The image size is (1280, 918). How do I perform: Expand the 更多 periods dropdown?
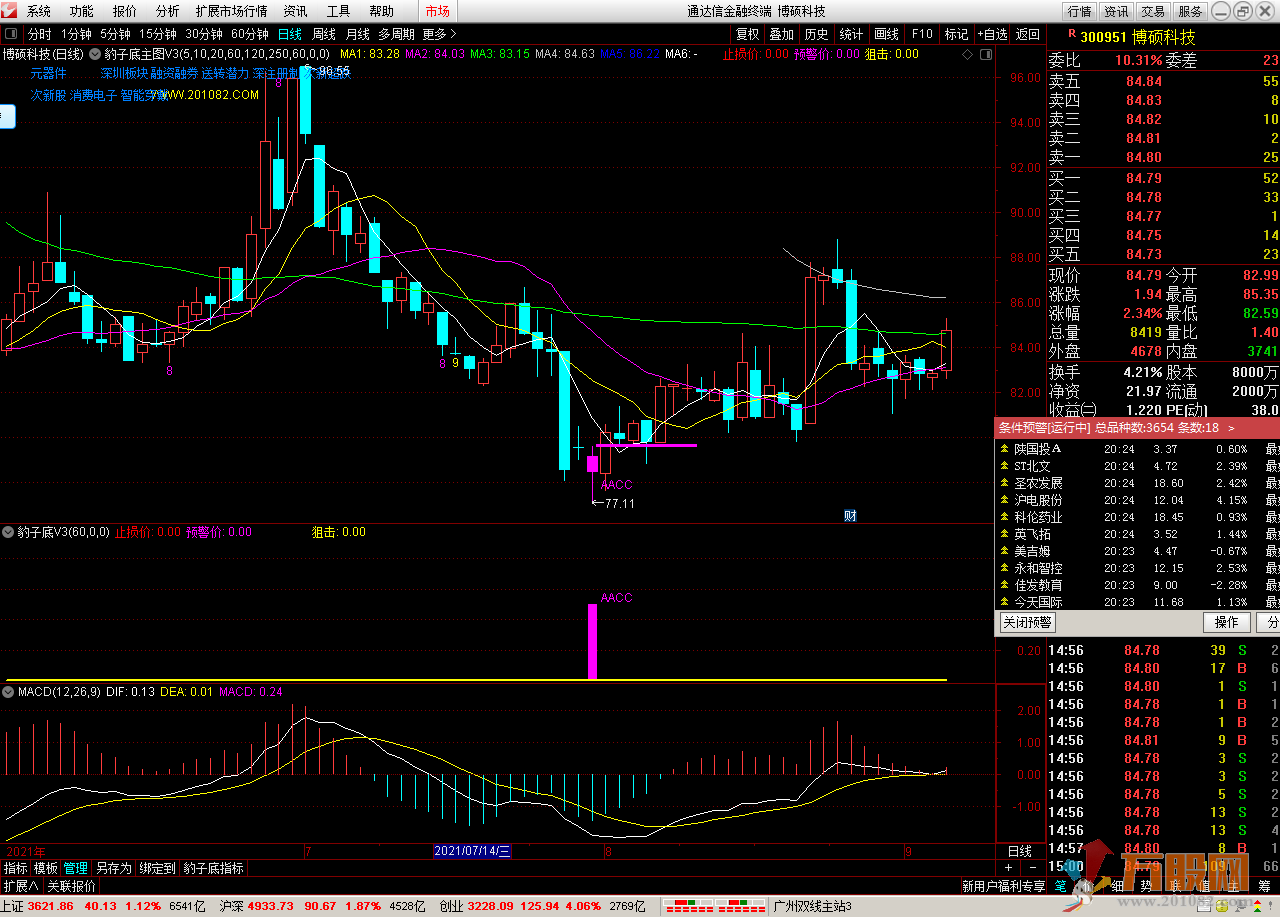click(x=439, y=34)
